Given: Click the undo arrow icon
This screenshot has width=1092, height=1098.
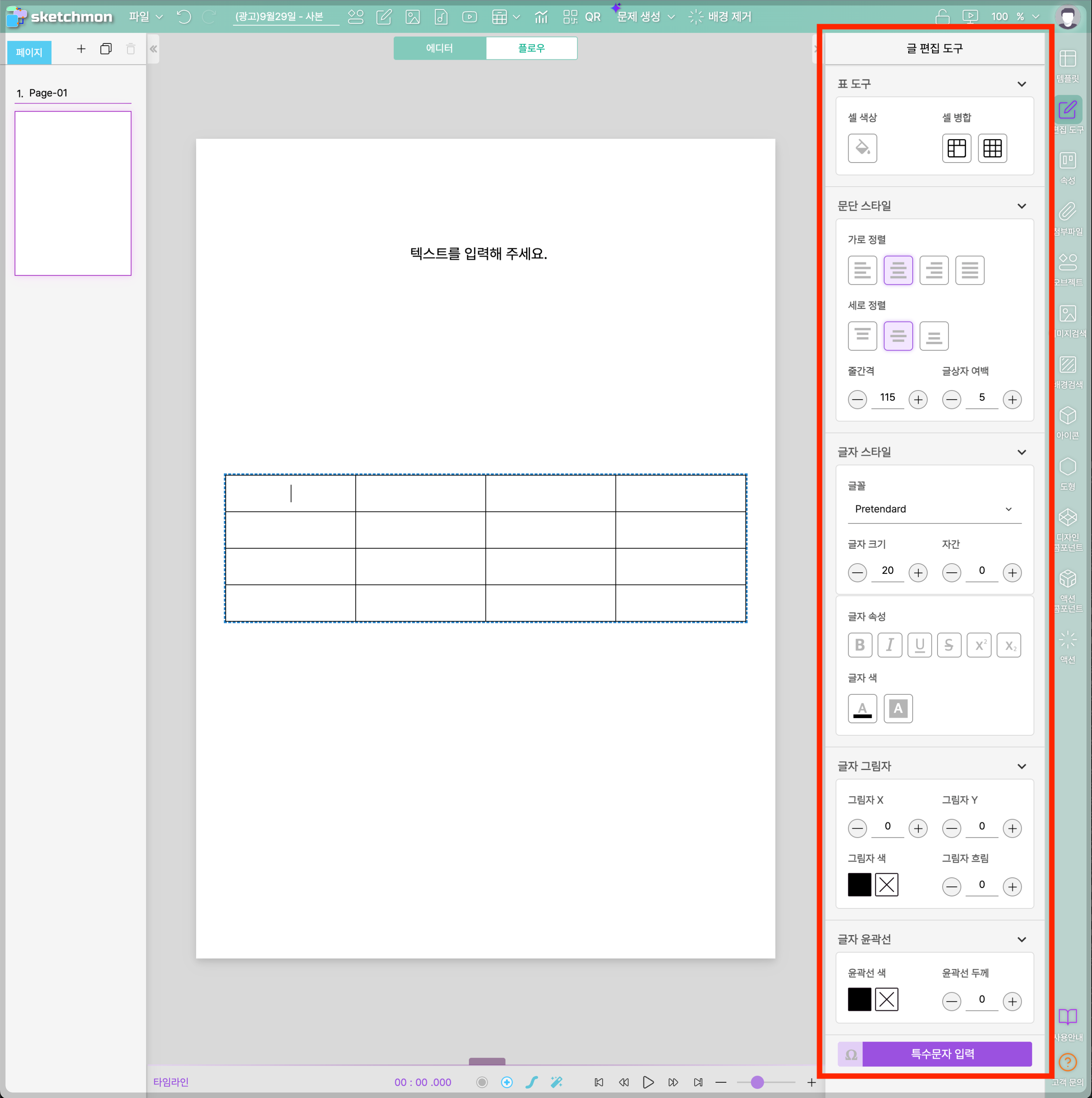Looking at the screenshot, I should (183, 17).
